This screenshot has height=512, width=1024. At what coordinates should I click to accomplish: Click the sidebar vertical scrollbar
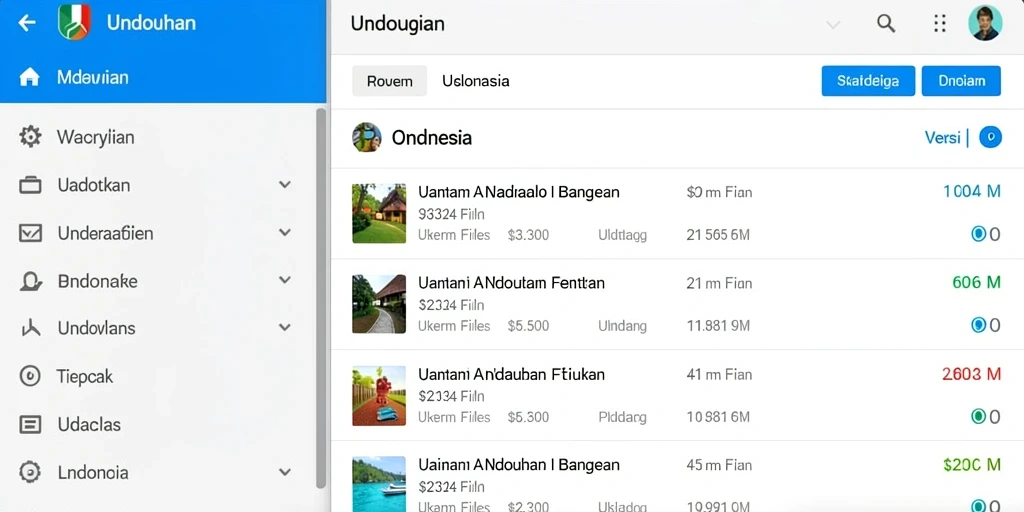click(x=321, y=298)
